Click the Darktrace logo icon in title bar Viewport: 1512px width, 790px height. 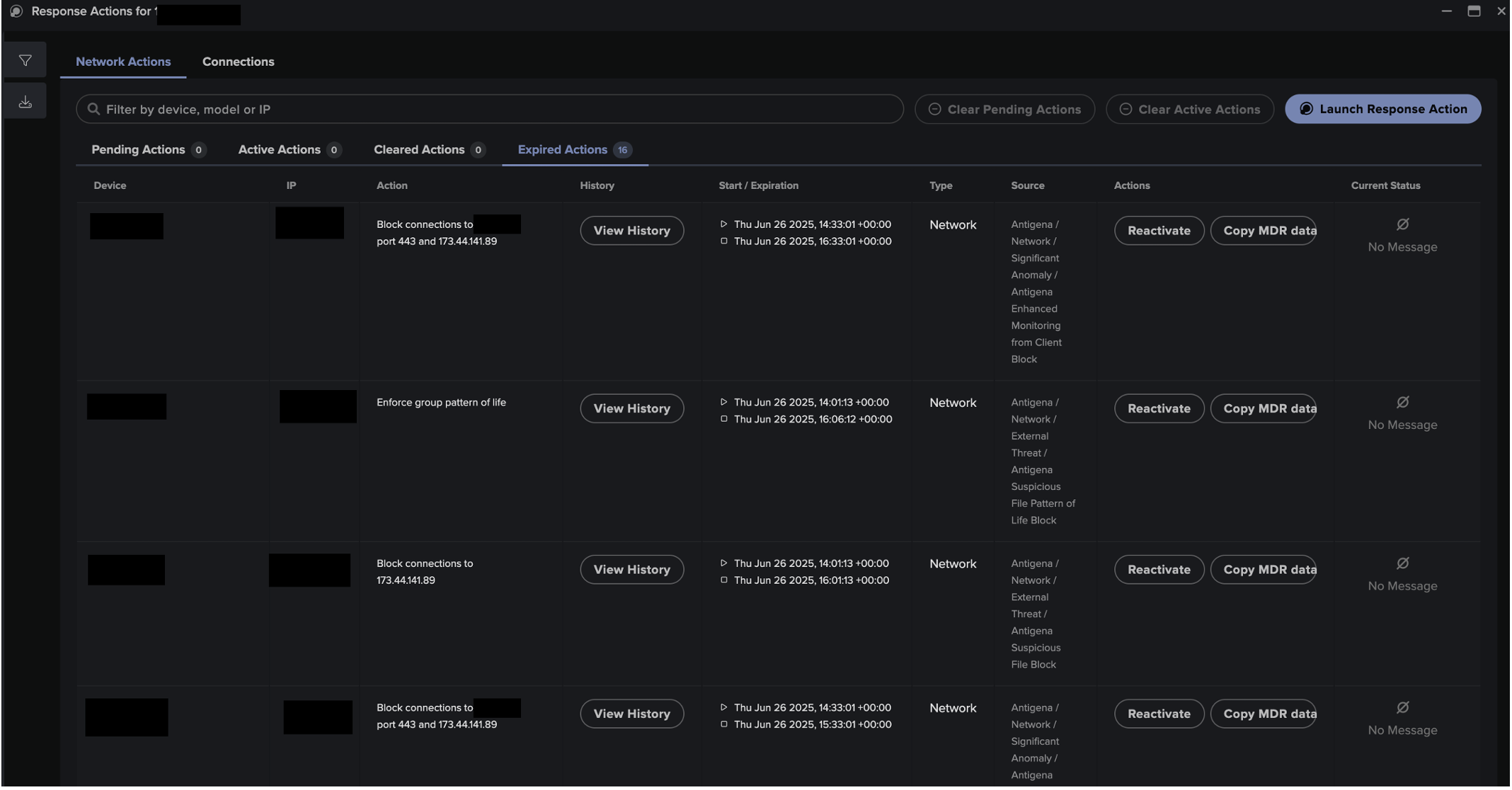tap(16, 11)
